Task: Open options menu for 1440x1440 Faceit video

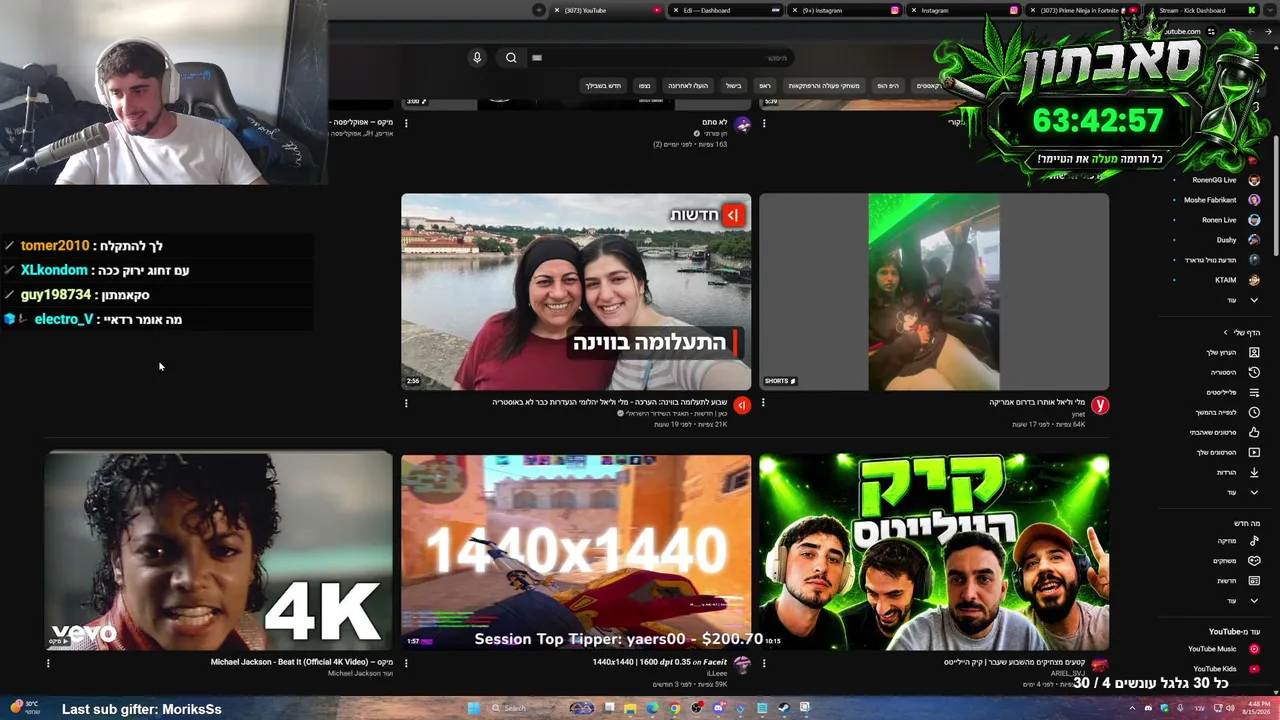Action: (406, 663)
